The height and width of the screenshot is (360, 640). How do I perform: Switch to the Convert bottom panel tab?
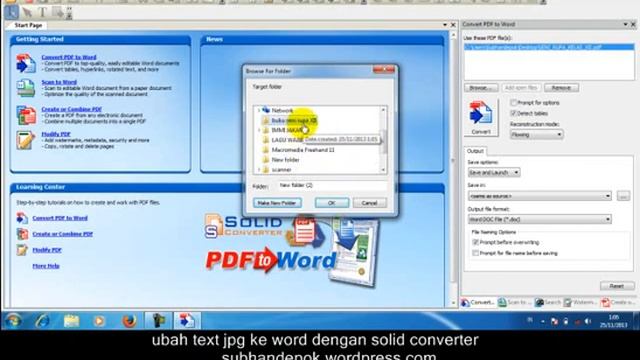coord(478,302)
